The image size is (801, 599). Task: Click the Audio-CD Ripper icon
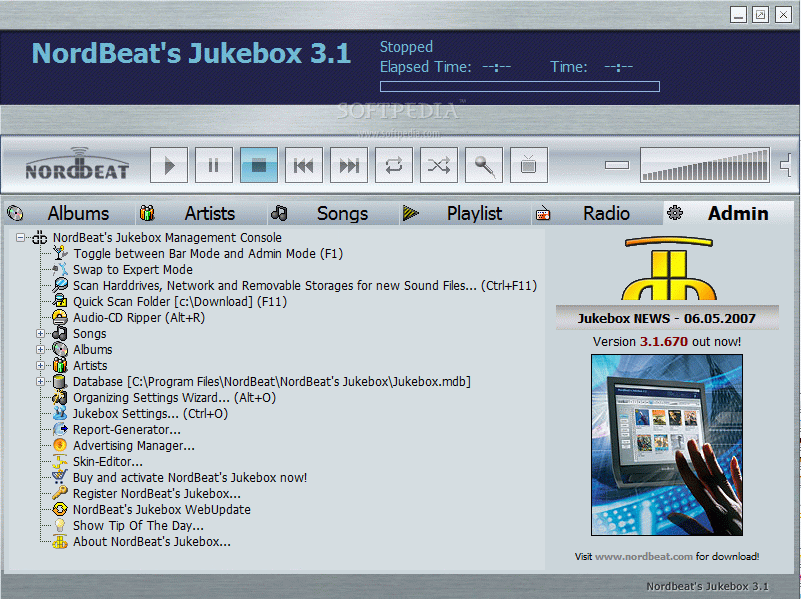click(60, 318)
